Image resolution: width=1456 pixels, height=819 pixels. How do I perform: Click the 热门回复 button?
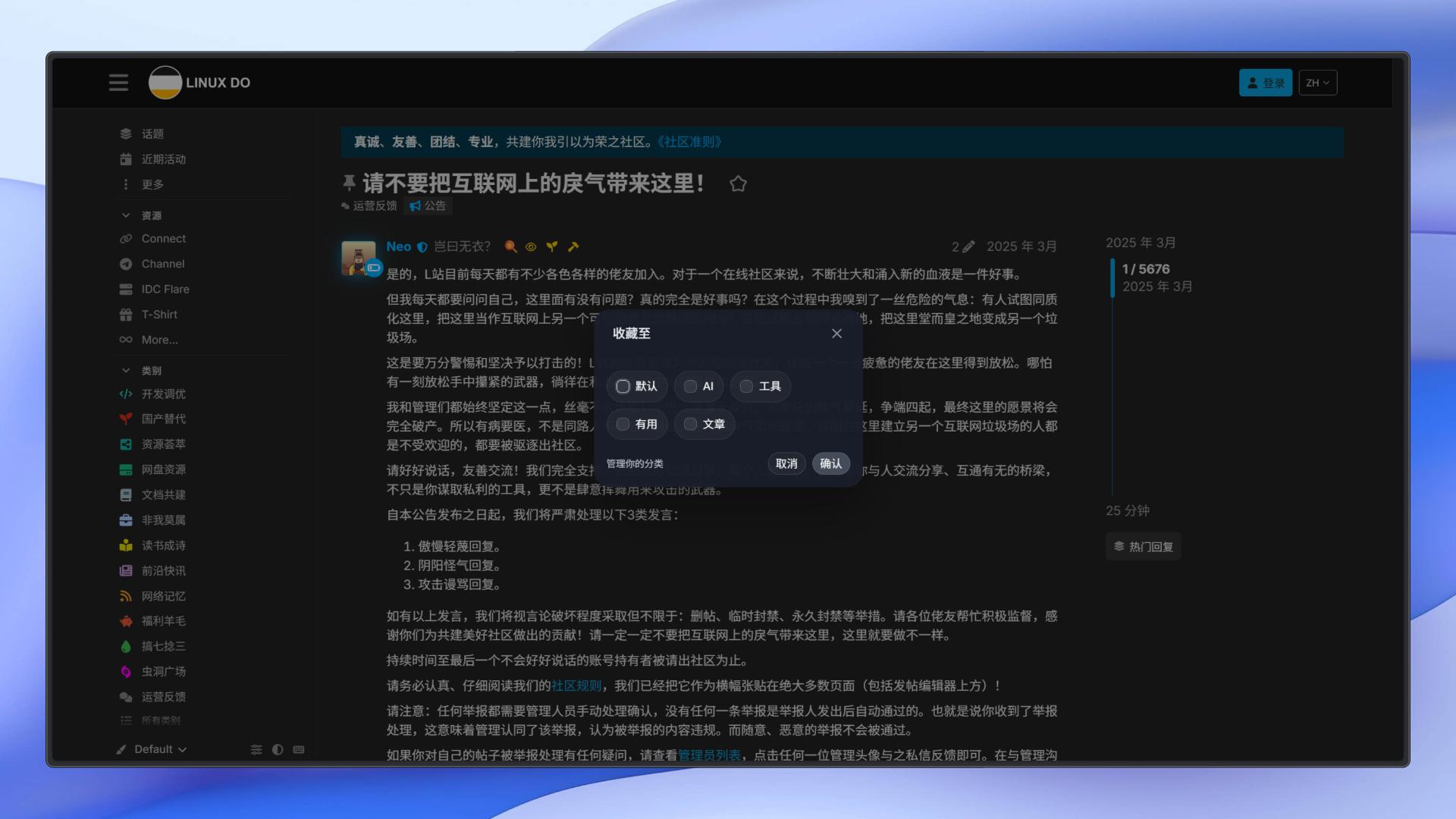click(1143, 547)
